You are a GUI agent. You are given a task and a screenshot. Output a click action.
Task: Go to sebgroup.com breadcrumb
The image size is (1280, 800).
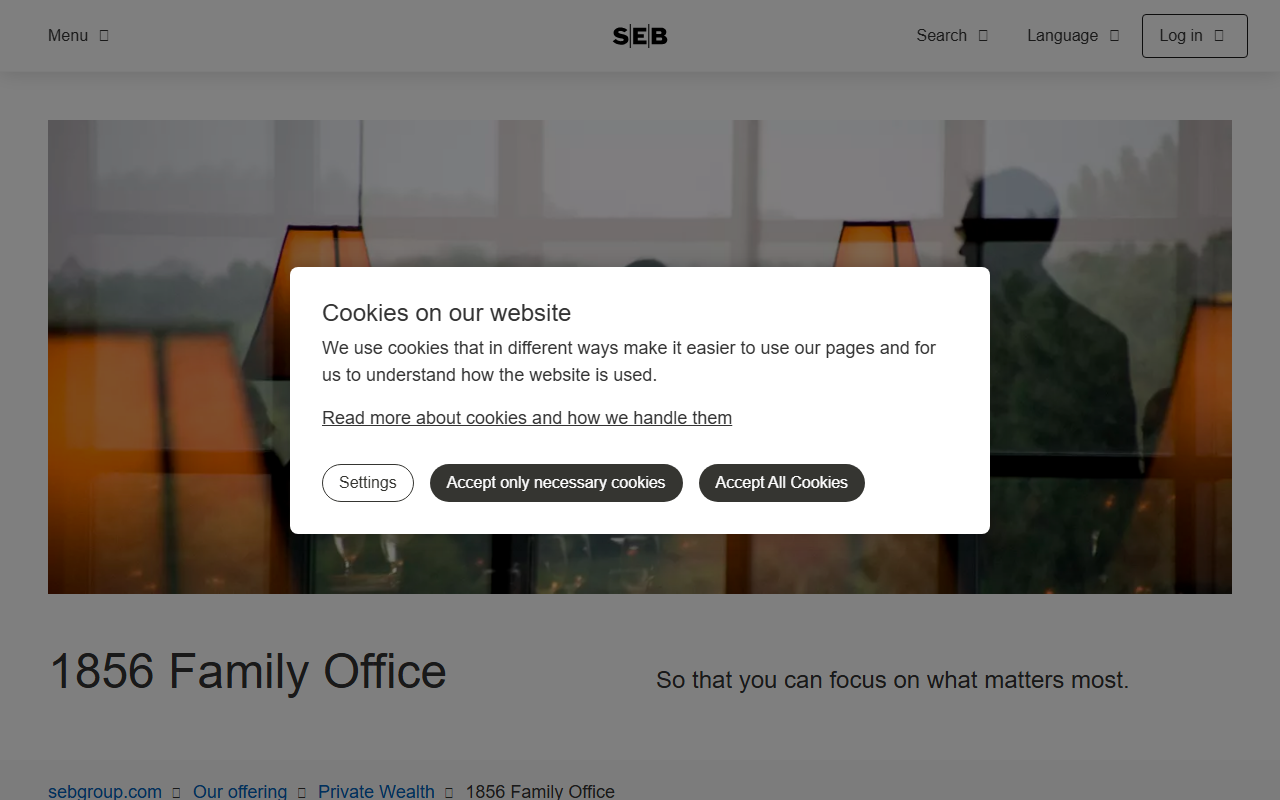(x=105, y=791)
